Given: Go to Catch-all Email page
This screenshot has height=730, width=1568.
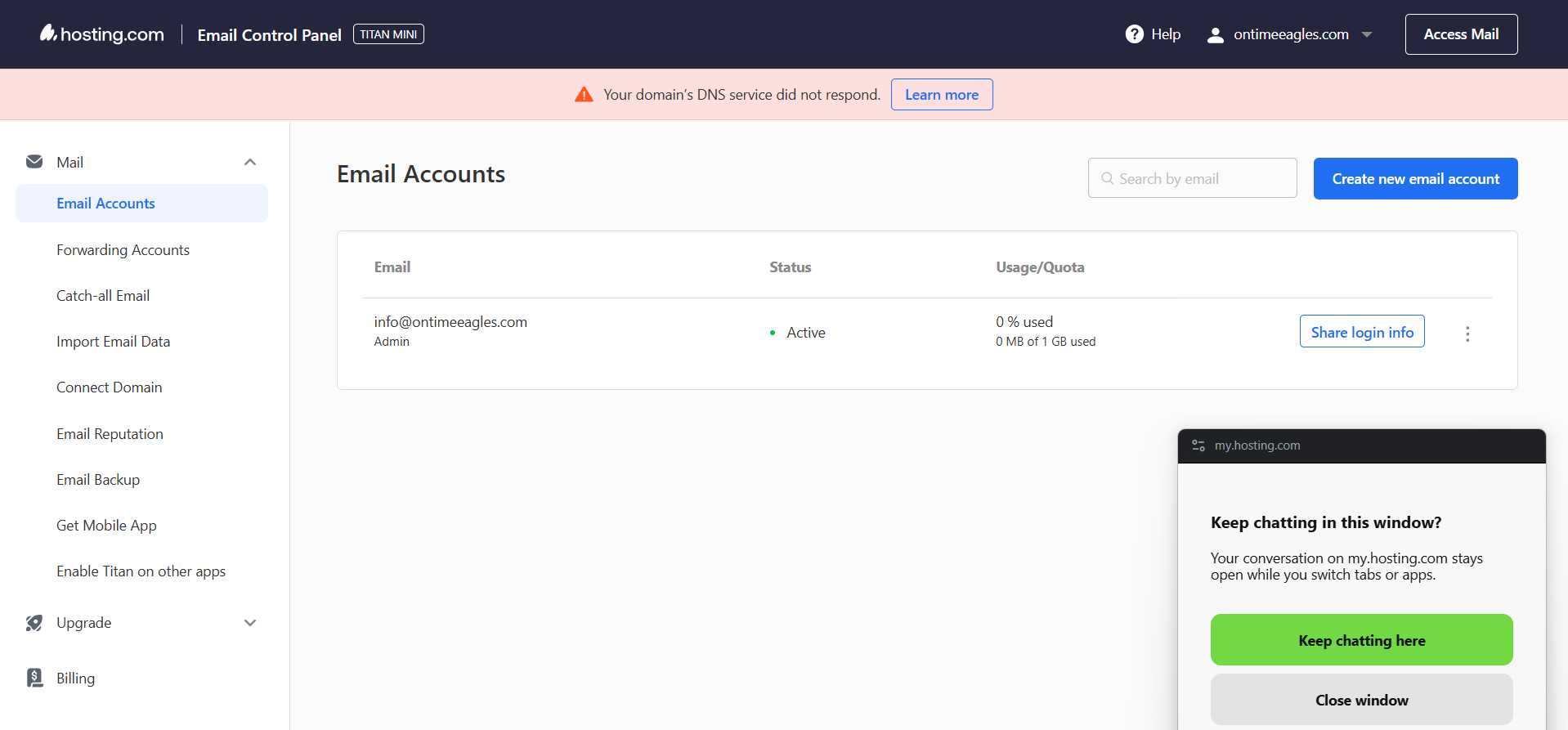Looking at the screenshot, I should click(103, 296).
